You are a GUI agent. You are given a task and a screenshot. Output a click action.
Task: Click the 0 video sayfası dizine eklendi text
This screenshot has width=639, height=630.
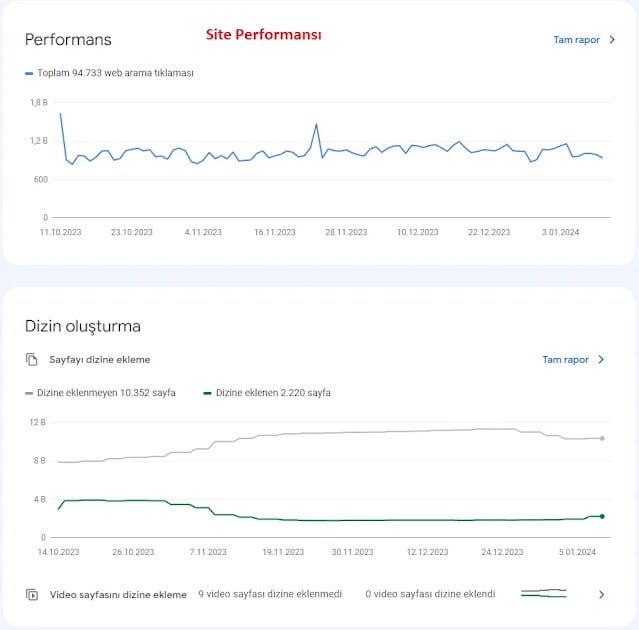pos(429,594)
